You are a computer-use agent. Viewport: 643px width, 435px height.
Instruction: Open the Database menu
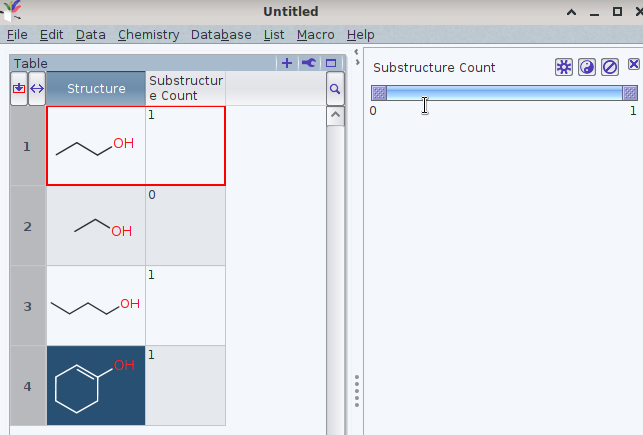point(221,34)
